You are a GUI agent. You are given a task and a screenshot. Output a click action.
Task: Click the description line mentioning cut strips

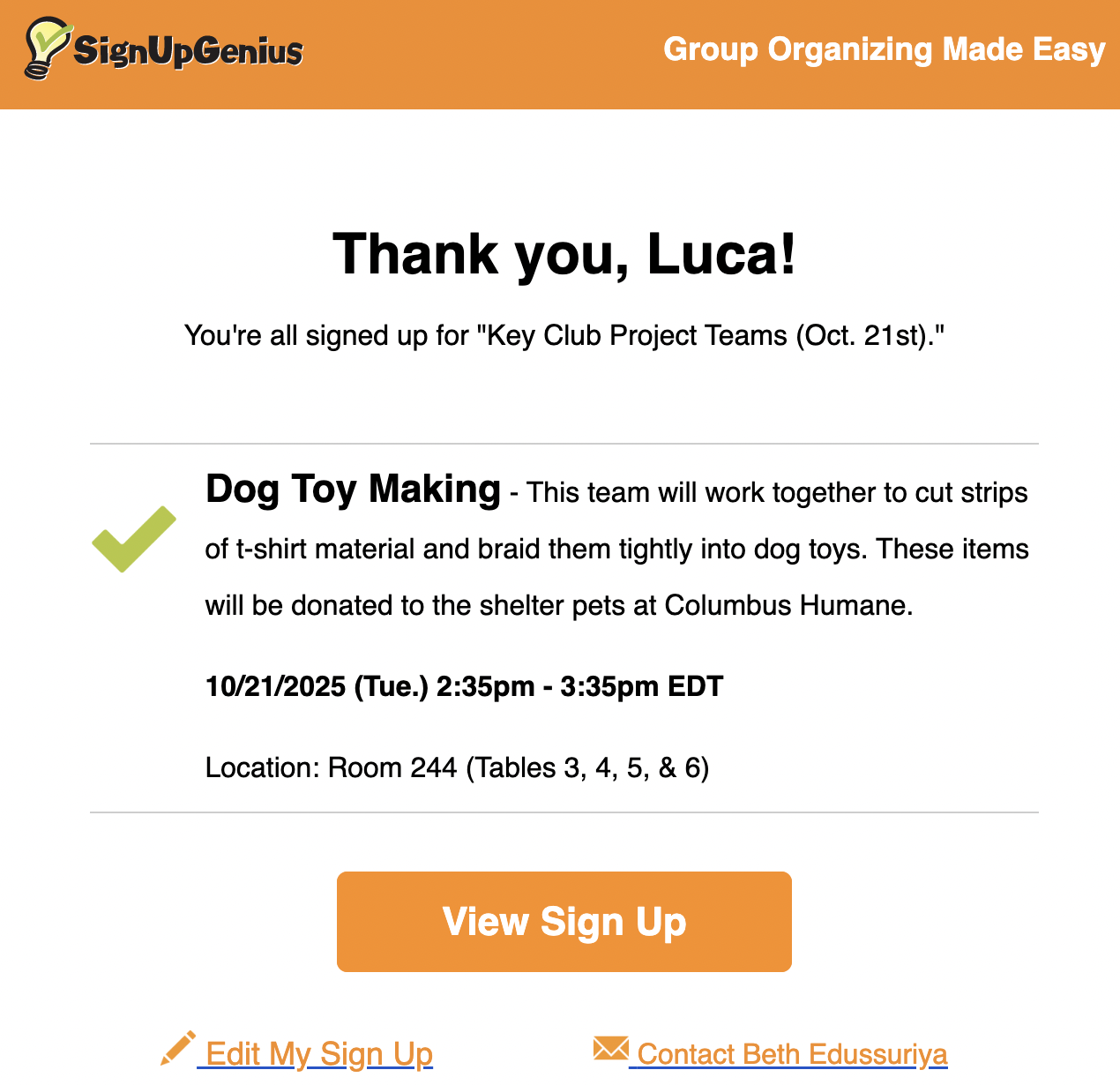pyautogui.click(x=778, y=492)
